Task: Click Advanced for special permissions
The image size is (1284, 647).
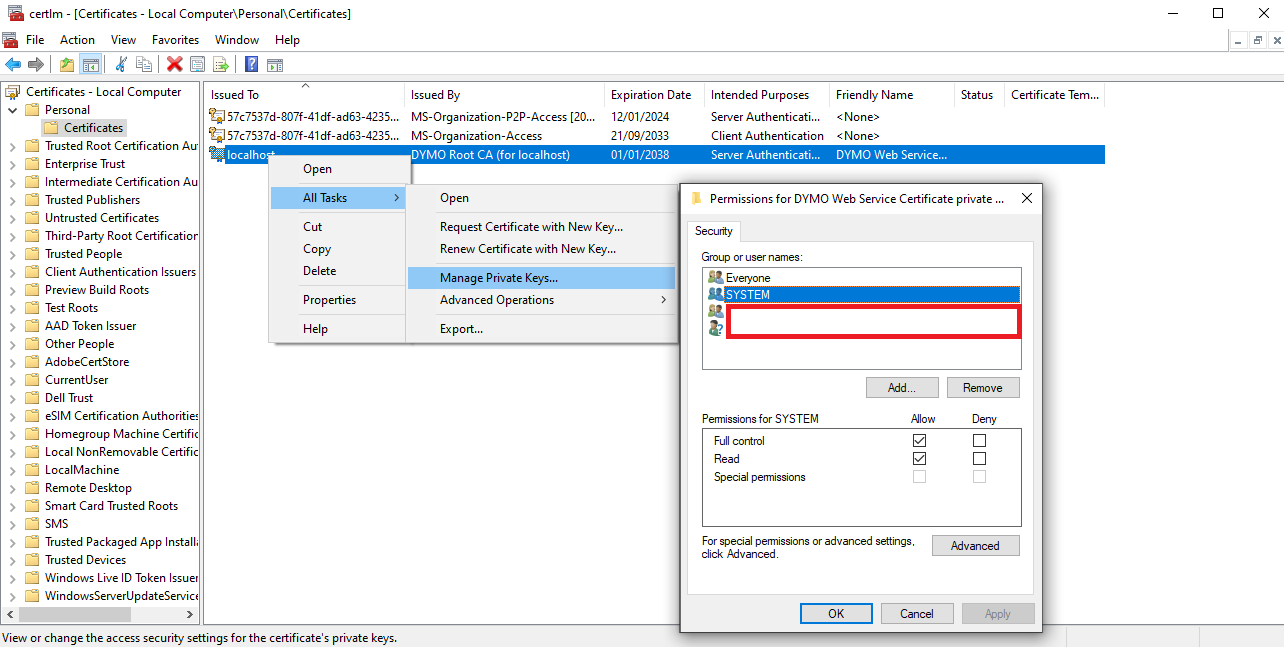Action: click(x=975, y=545)
